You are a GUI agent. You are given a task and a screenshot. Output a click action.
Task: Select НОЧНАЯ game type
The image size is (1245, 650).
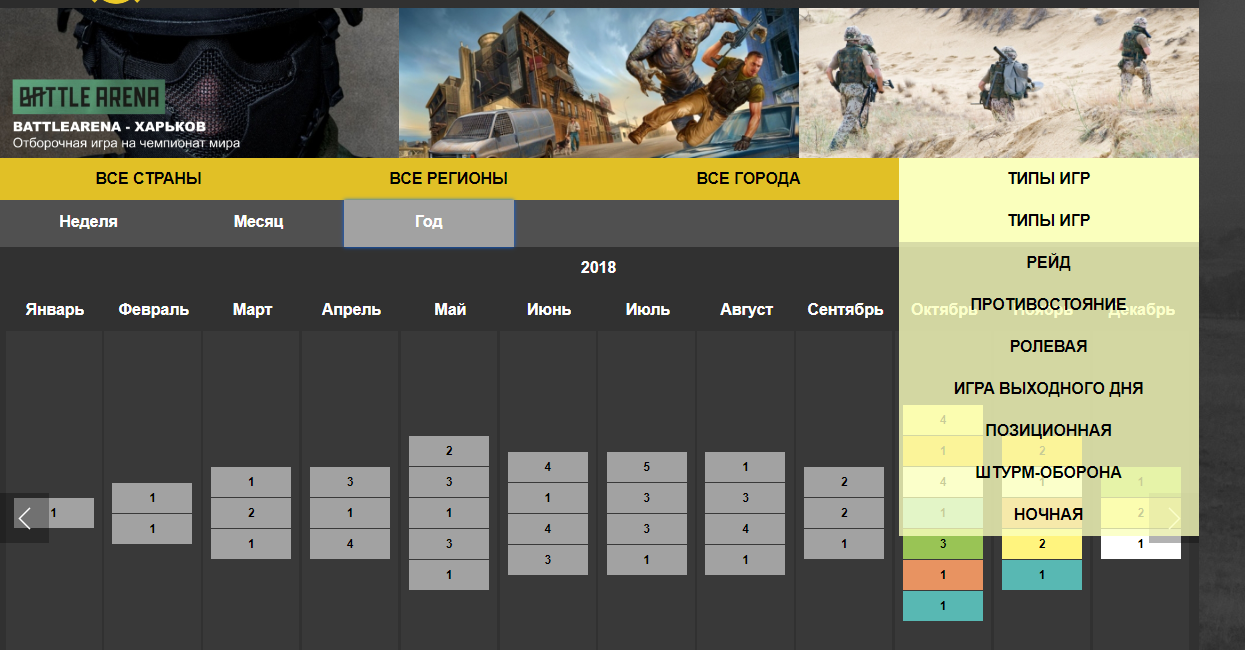pos(1049,515)
